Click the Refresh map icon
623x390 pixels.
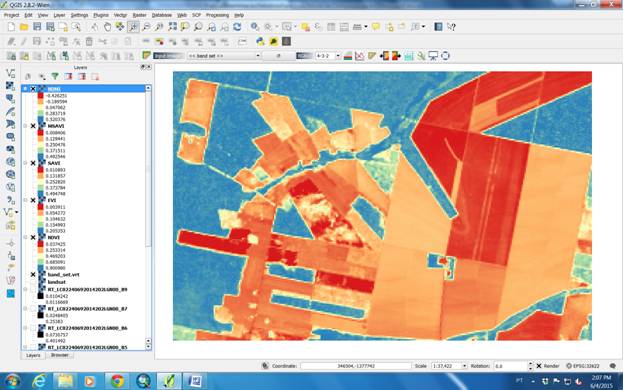(x=237, y=27)
